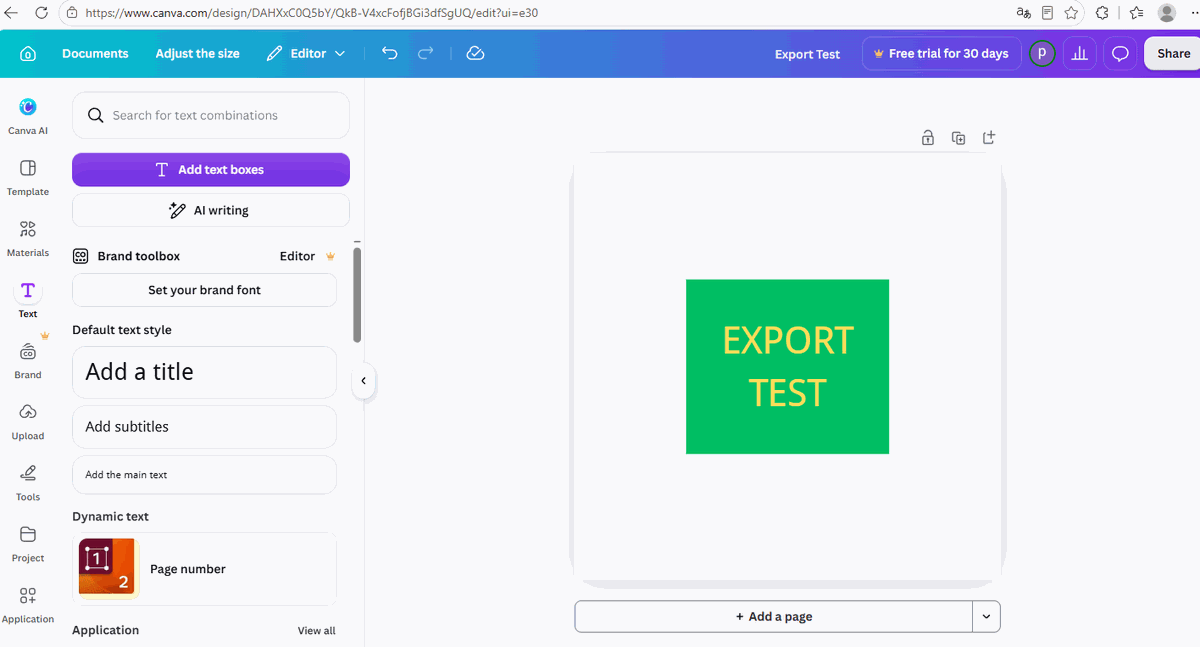Undo the last action

[390, 54]
